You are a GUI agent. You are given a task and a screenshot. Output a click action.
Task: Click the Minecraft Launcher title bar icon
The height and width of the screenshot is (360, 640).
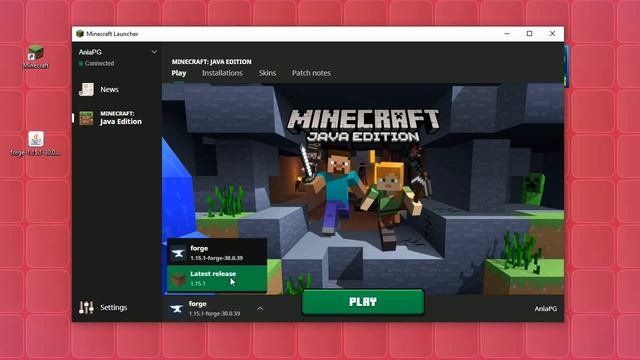coord(80,33)
